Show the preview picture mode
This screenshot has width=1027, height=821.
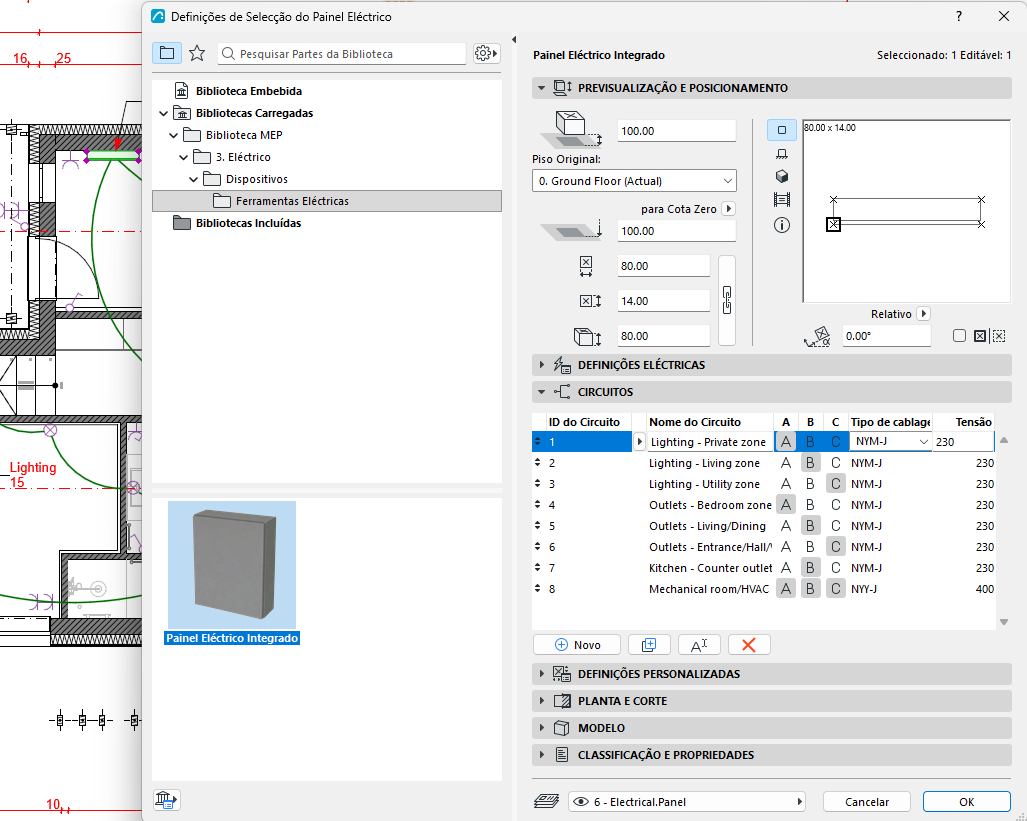click(x=781, y=200)
